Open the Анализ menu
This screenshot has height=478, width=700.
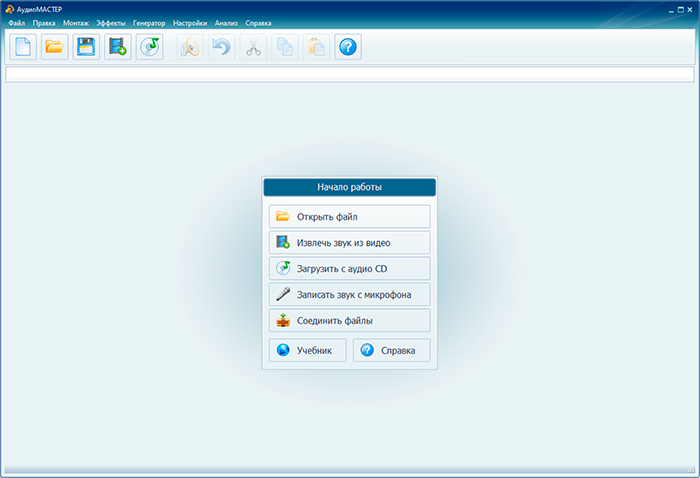[226, 23]
